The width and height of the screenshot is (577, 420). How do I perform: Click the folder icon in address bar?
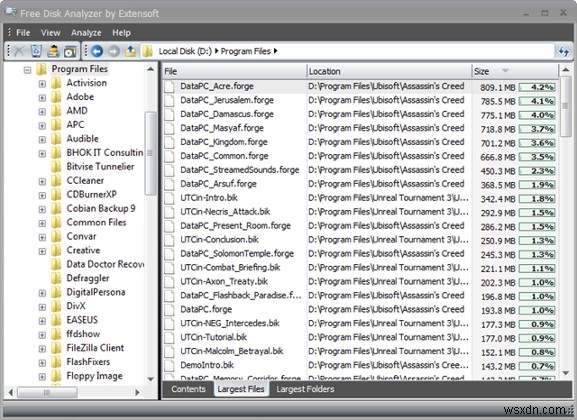[148, 51]
